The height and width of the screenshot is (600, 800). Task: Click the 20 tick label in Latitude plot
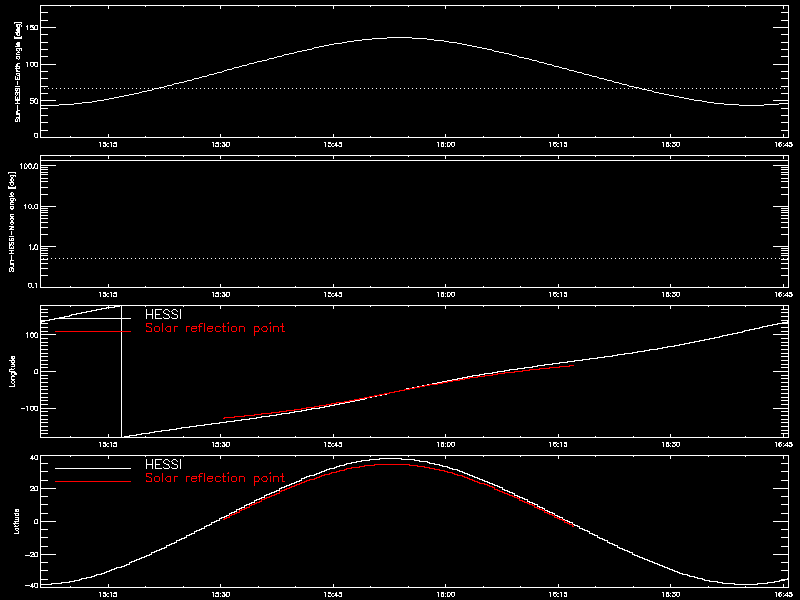(35, 489)
